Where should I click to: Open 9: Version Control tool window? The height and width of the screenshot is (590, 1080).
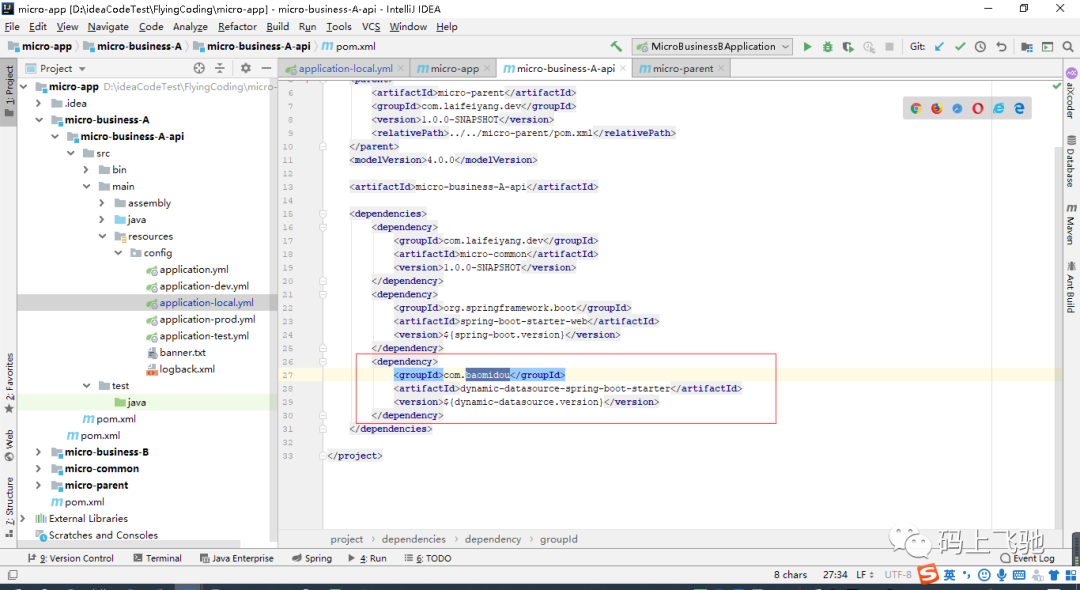70,558
